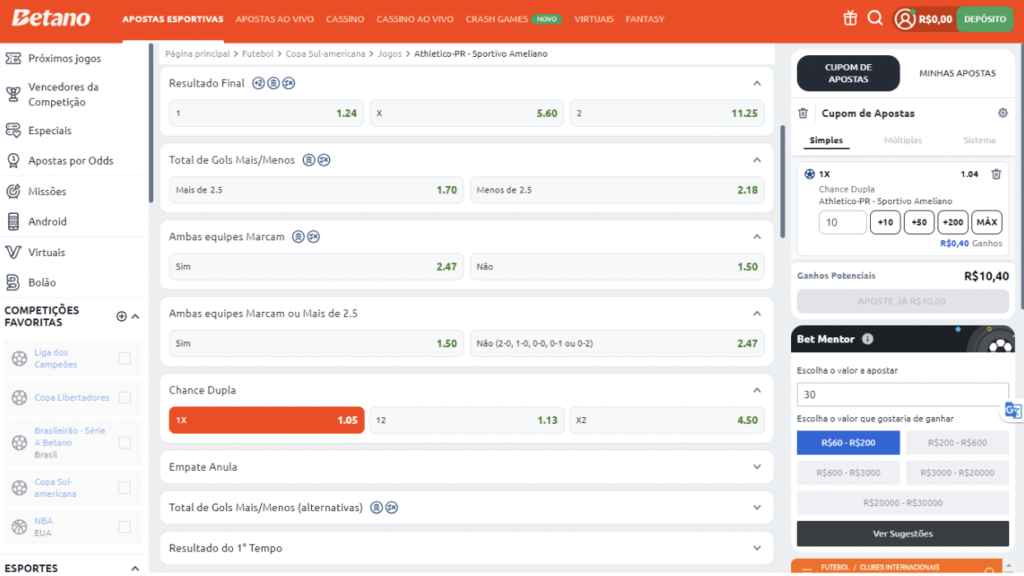Click first badge icon beside Resultado Final
1024x576 pixels.
[259, 83]
